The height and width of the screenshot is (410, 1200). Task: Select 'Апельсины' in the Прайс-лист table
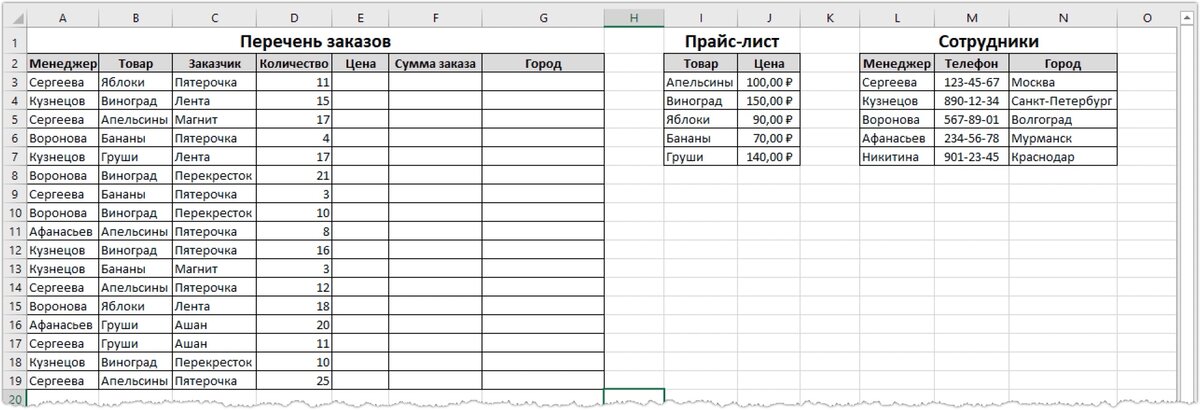(x=701, y=82)
